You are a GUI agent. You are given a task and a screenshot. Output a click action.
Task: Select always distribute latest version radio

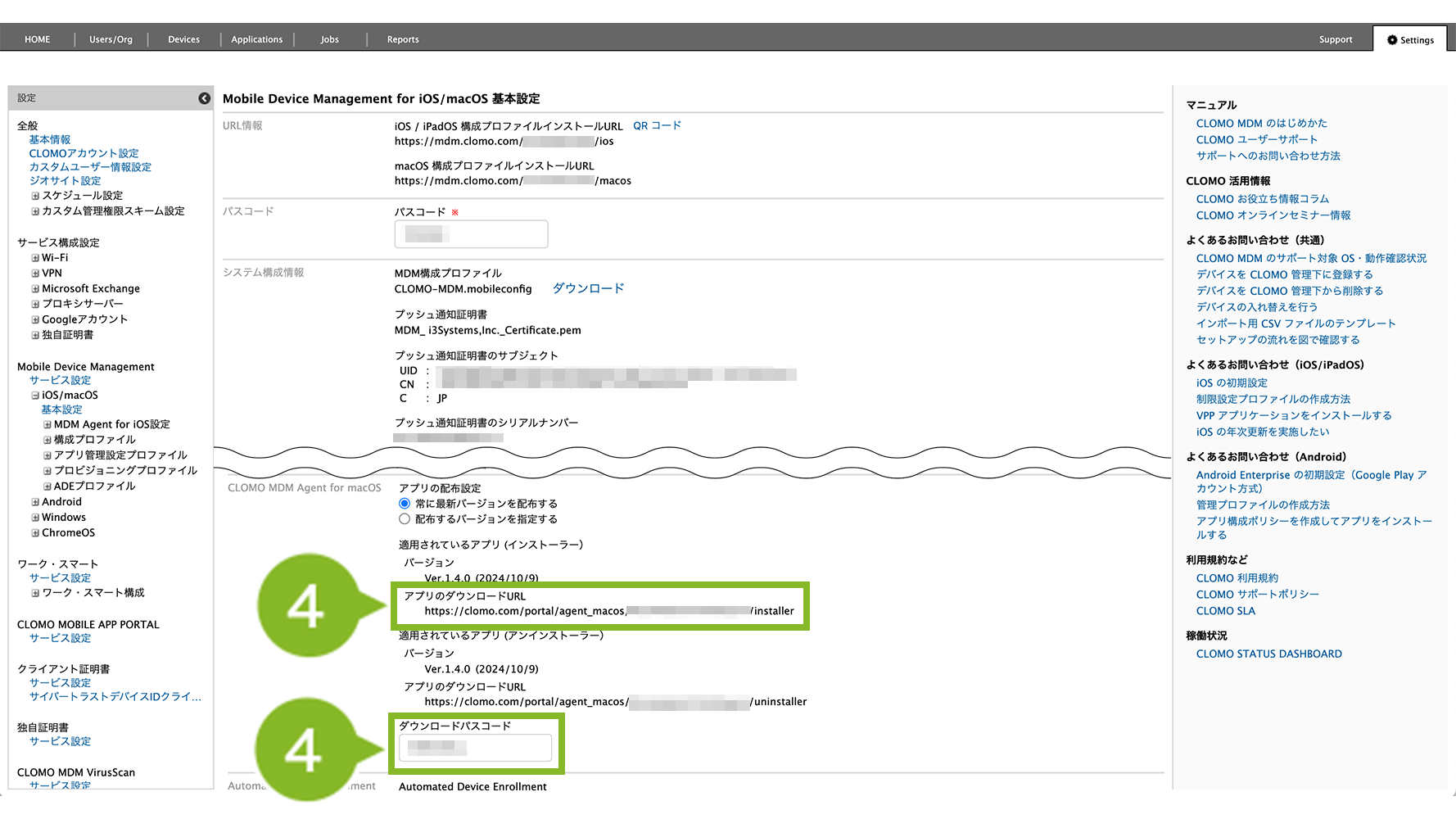tap(405, 504)
